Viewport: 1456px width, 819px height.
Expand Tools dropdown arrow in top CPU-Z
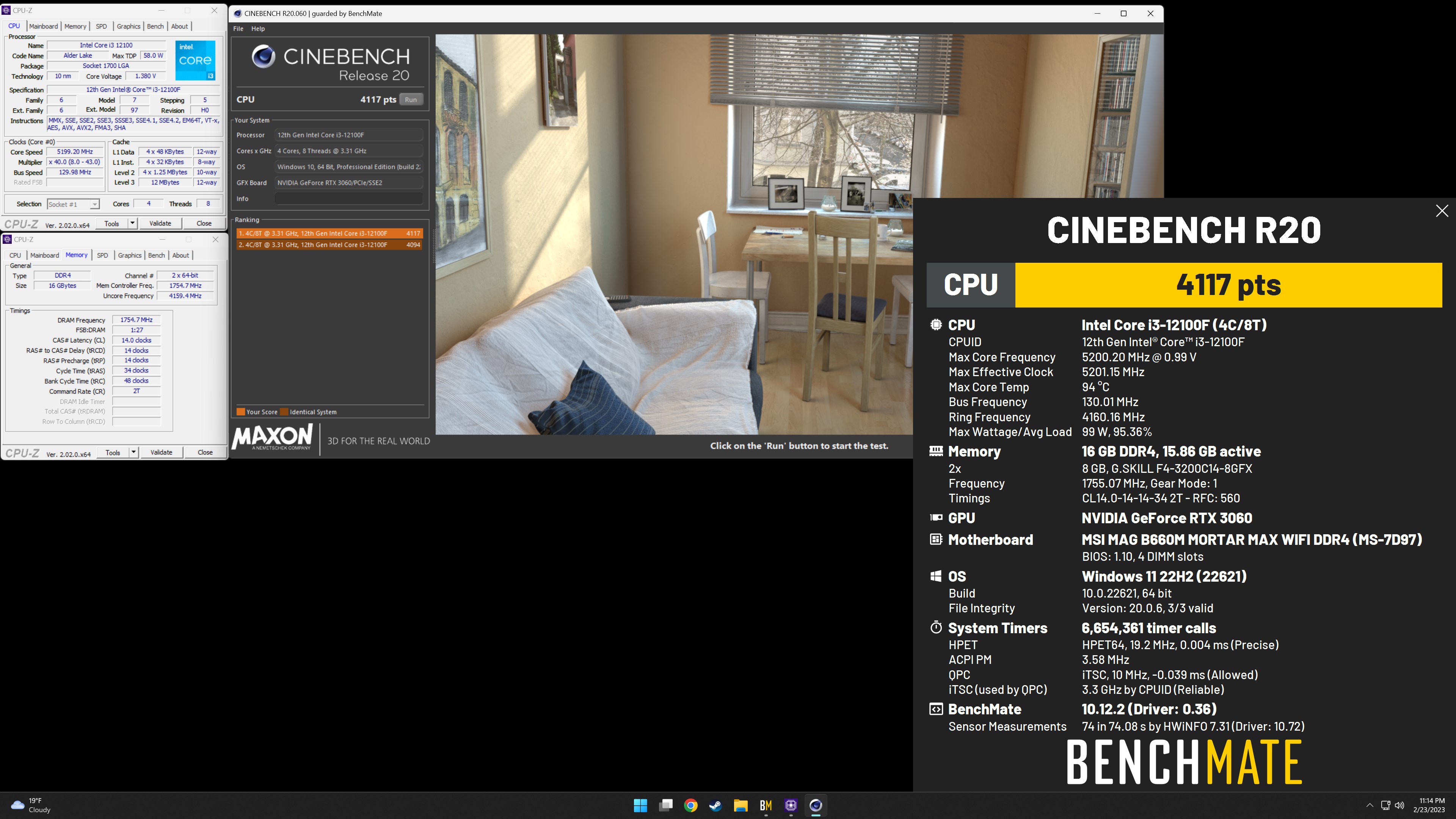tap(132, 223)
